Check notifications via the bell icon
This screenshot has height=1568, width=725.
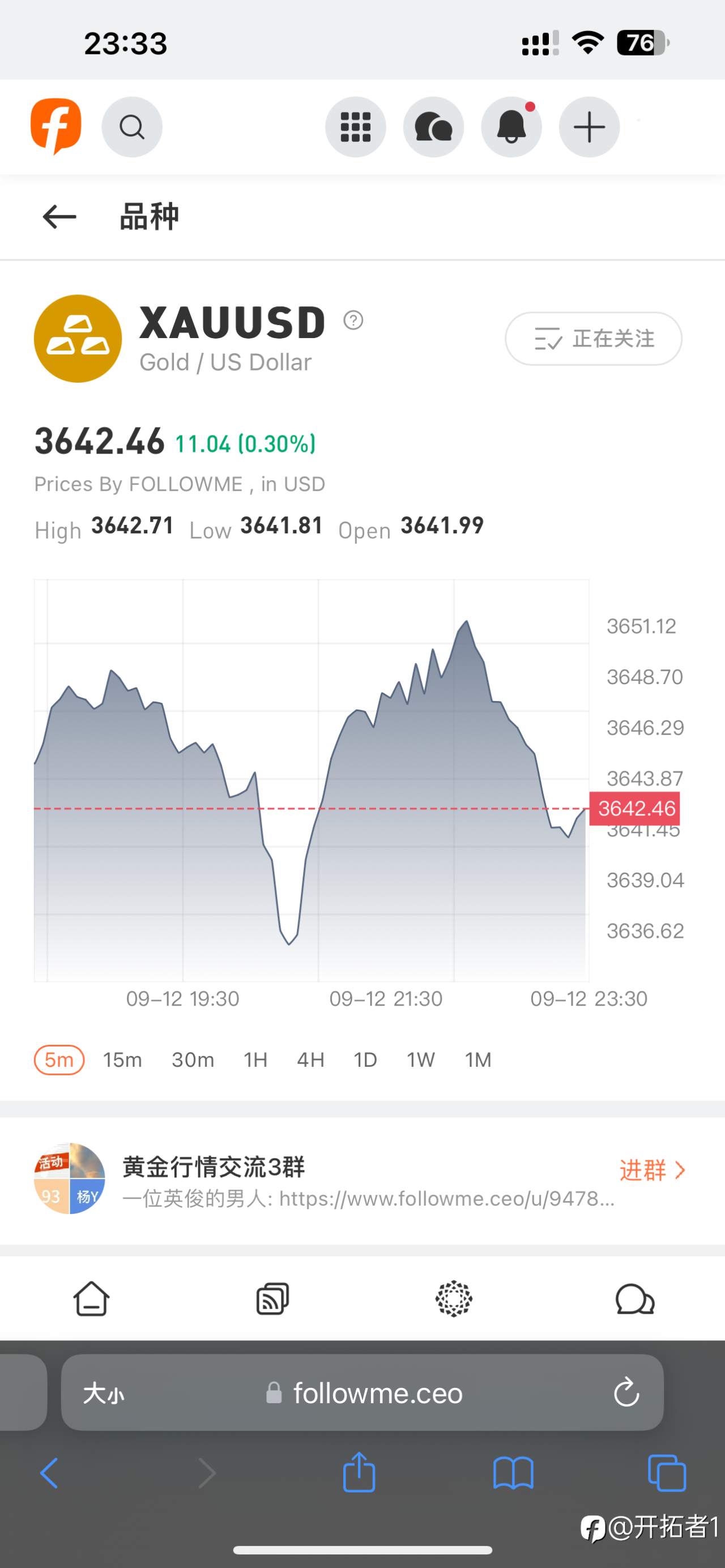tap(511, 127)
